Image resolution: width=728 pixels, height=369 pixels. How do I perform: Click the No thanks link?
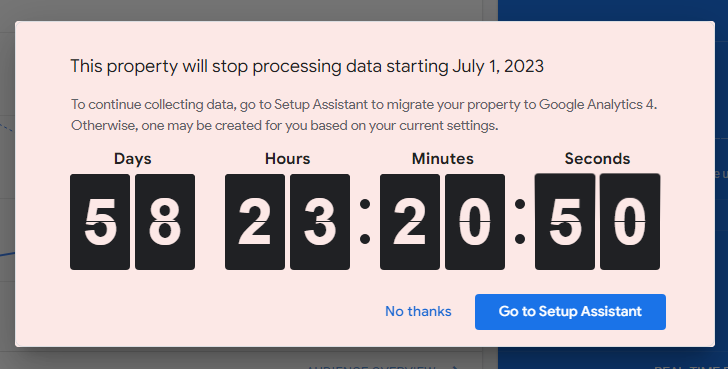[418, 311]
